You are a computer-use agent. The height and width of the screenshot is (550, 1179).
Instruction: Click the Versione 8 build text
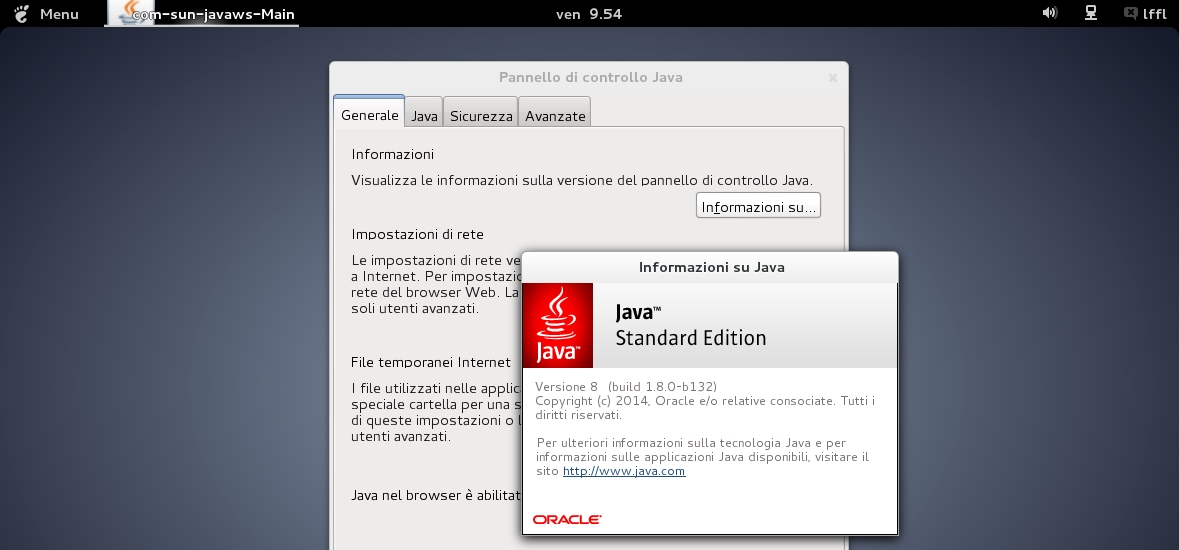[x=626, y=387]
